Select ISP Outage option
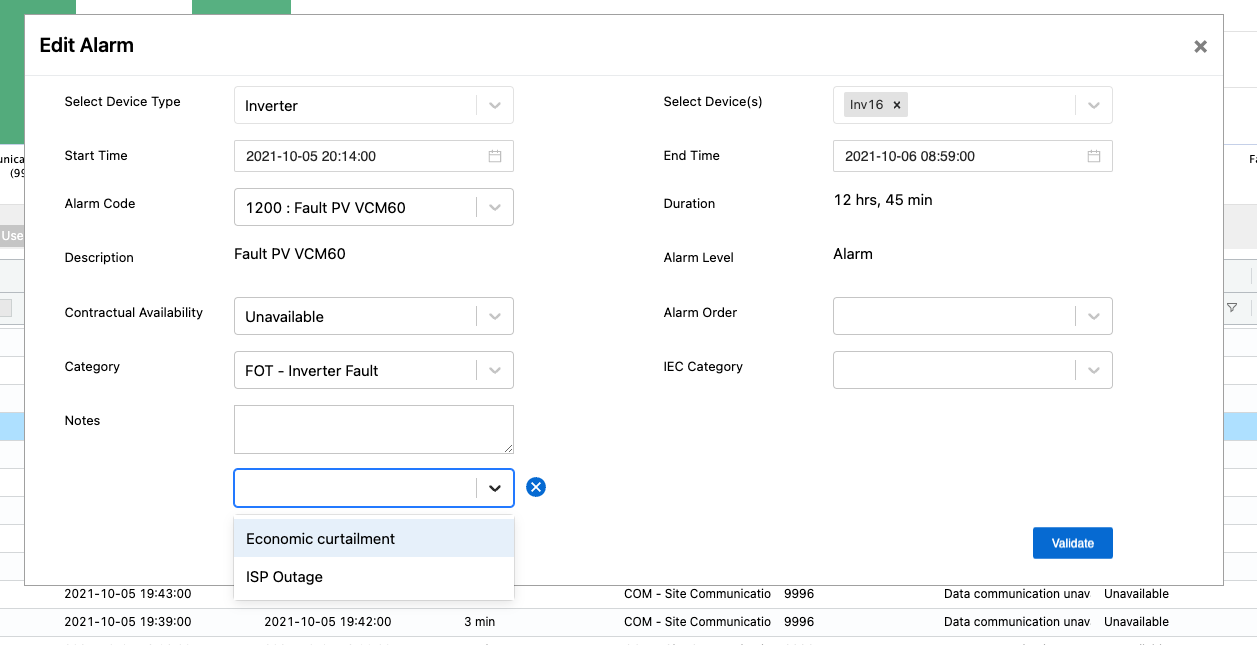The width and height of the screenshot is (1257, 645). (374, 576)
